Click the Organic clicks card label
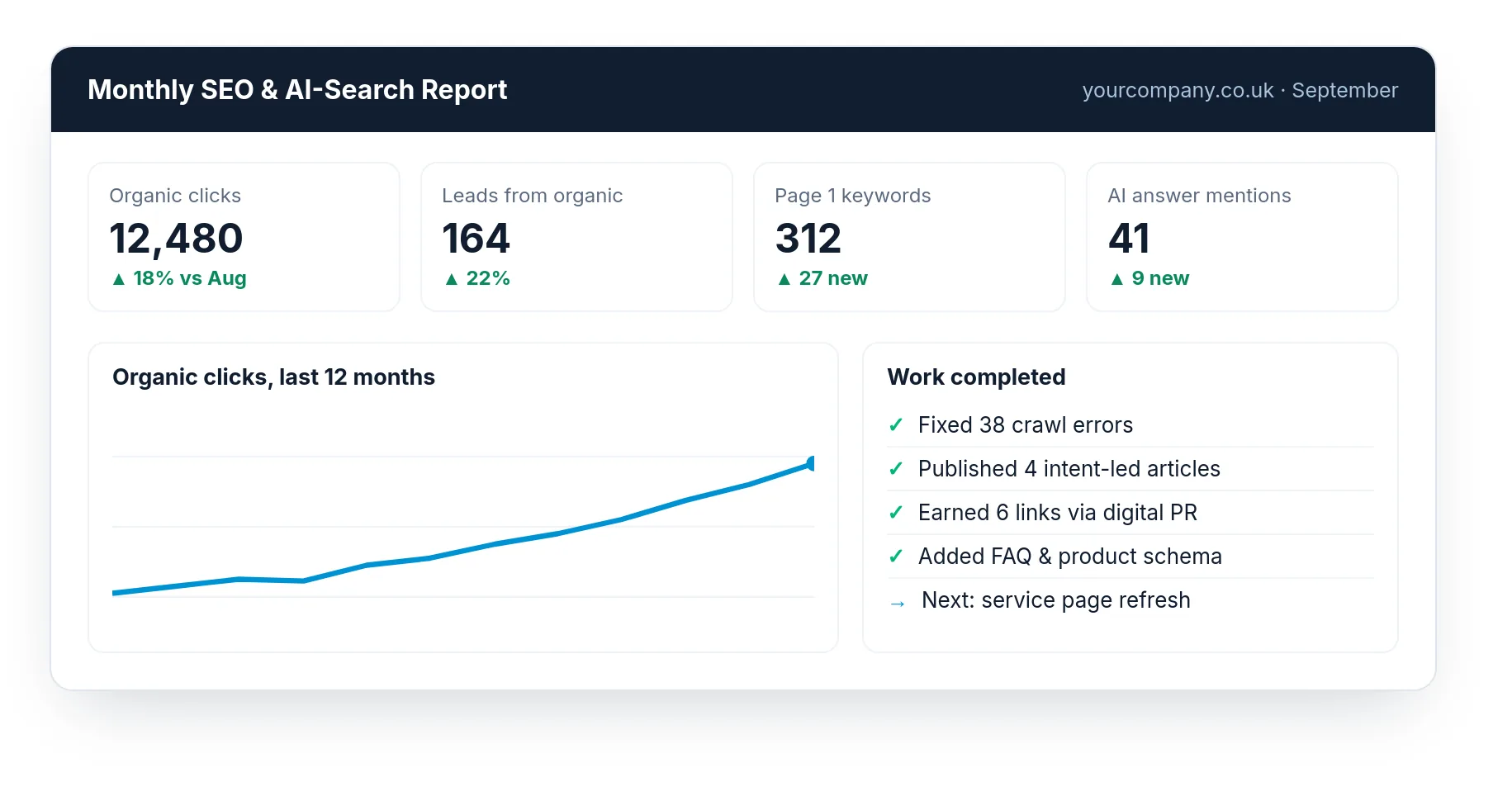Screen dimensions: 1512x796 click(x=175, y=196)
